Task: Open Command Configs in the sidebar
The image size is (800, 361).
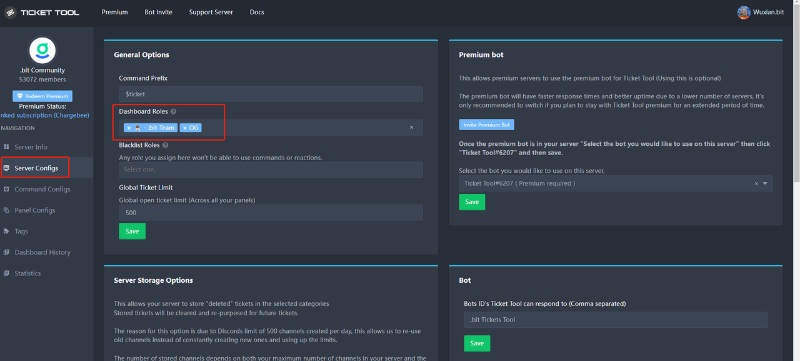Action: (x=42, y=189)
